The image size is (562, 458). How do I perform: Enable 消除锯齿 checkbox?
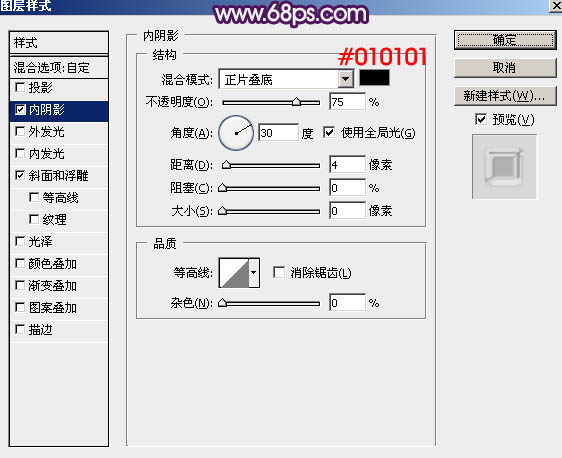(278, 272)
